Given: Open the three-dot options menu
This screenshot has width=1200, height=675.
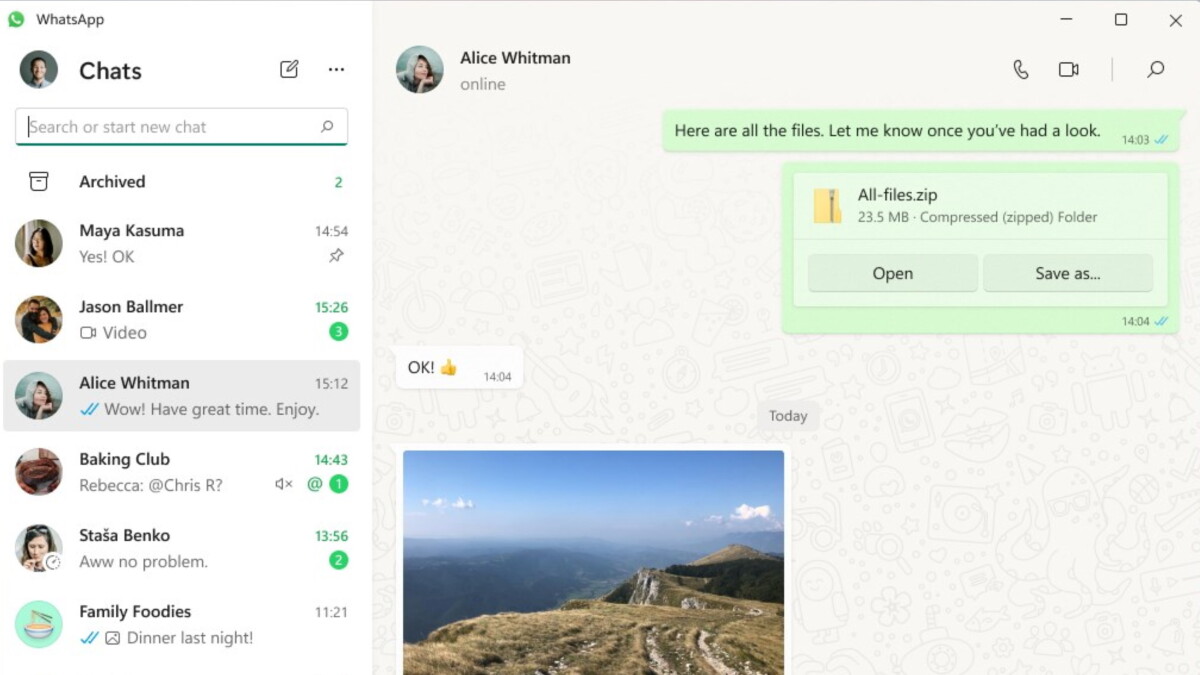Looking at the screenshot, I should [336, 69].
